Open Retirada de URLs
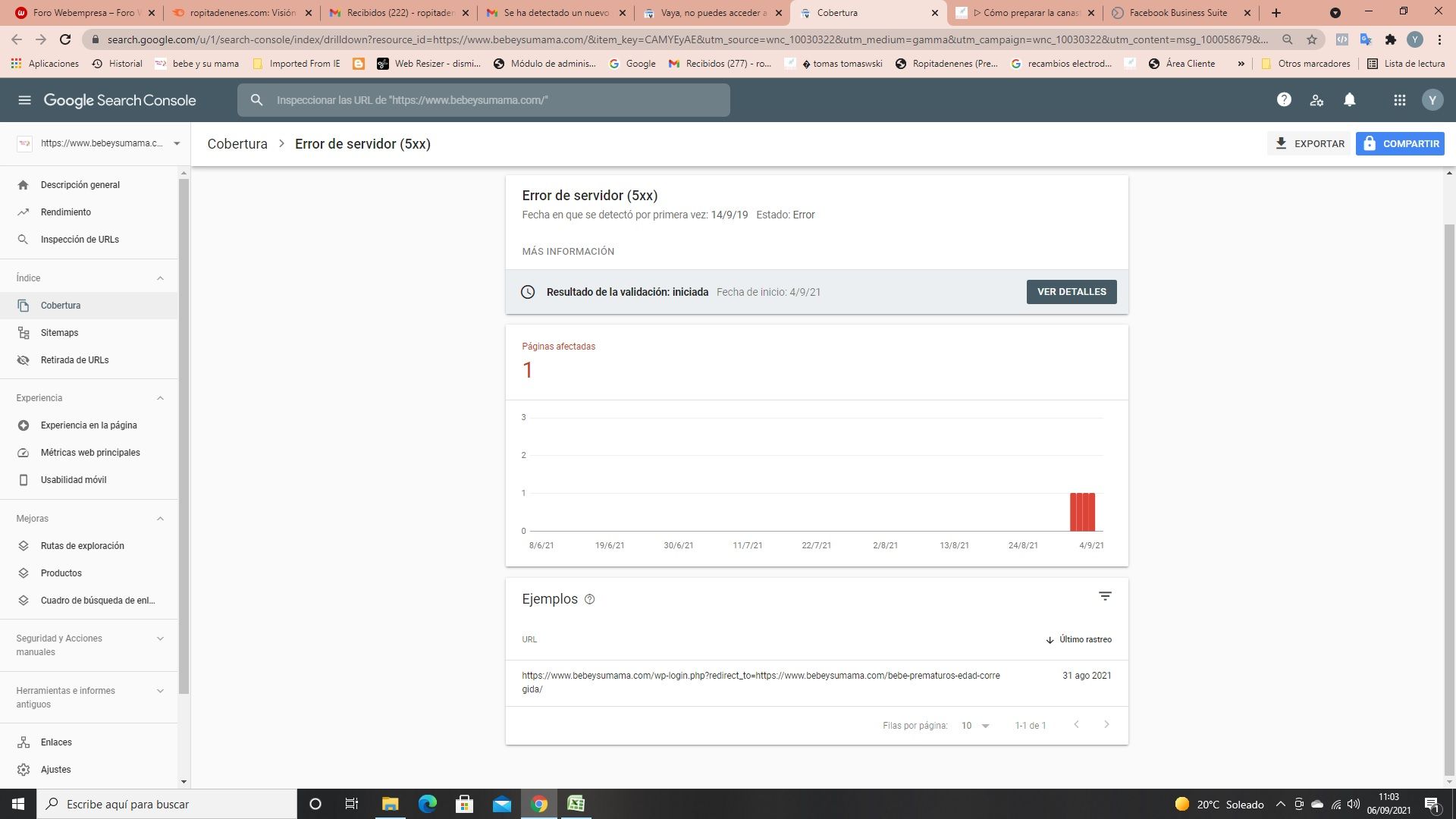Viewport: 1456px width, 819px height. [x=89, y=360]
